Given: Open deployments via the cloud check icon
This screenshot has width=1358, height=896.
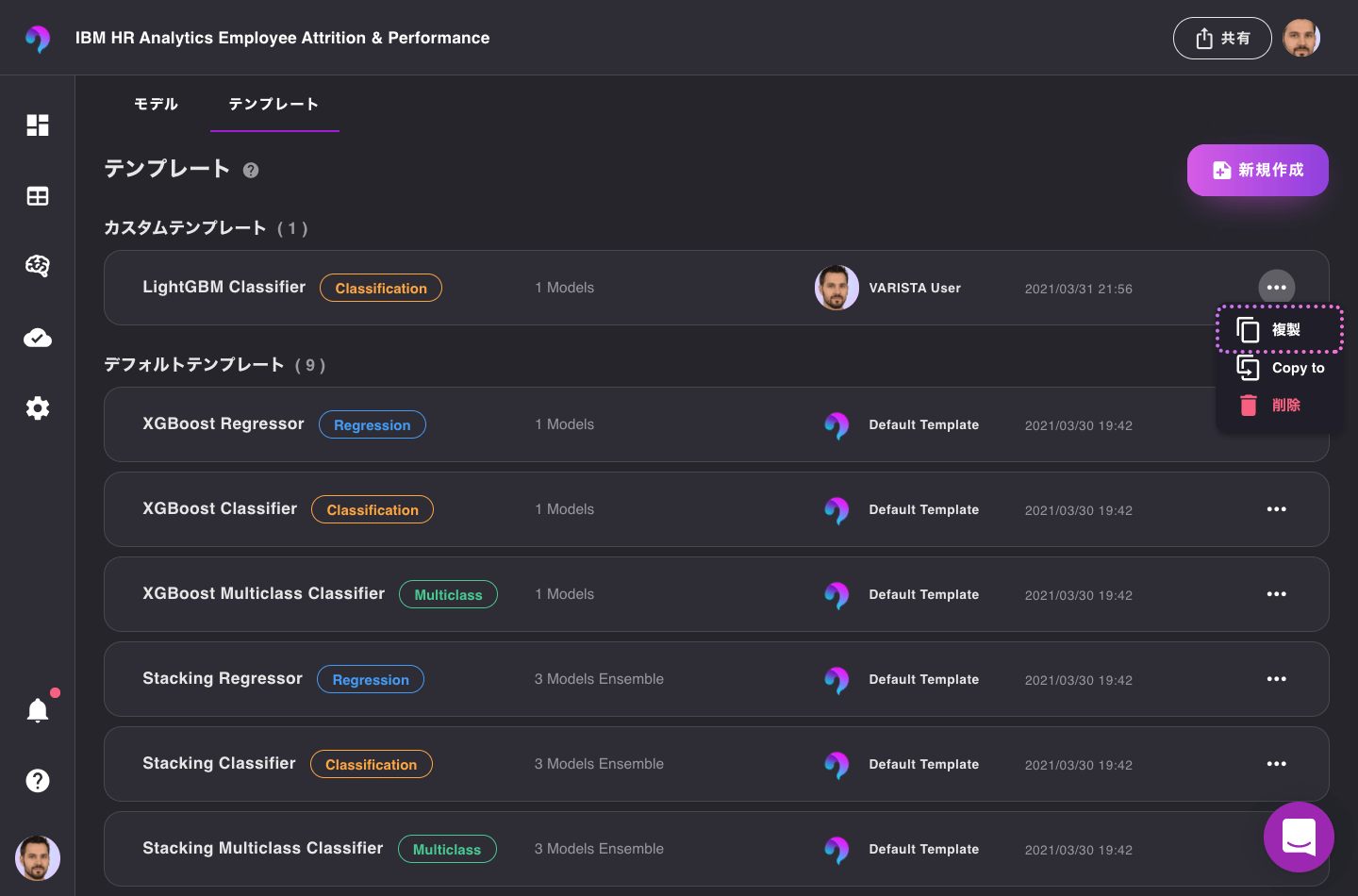Looking at the screenshot, I should click(x=38, y=338).
